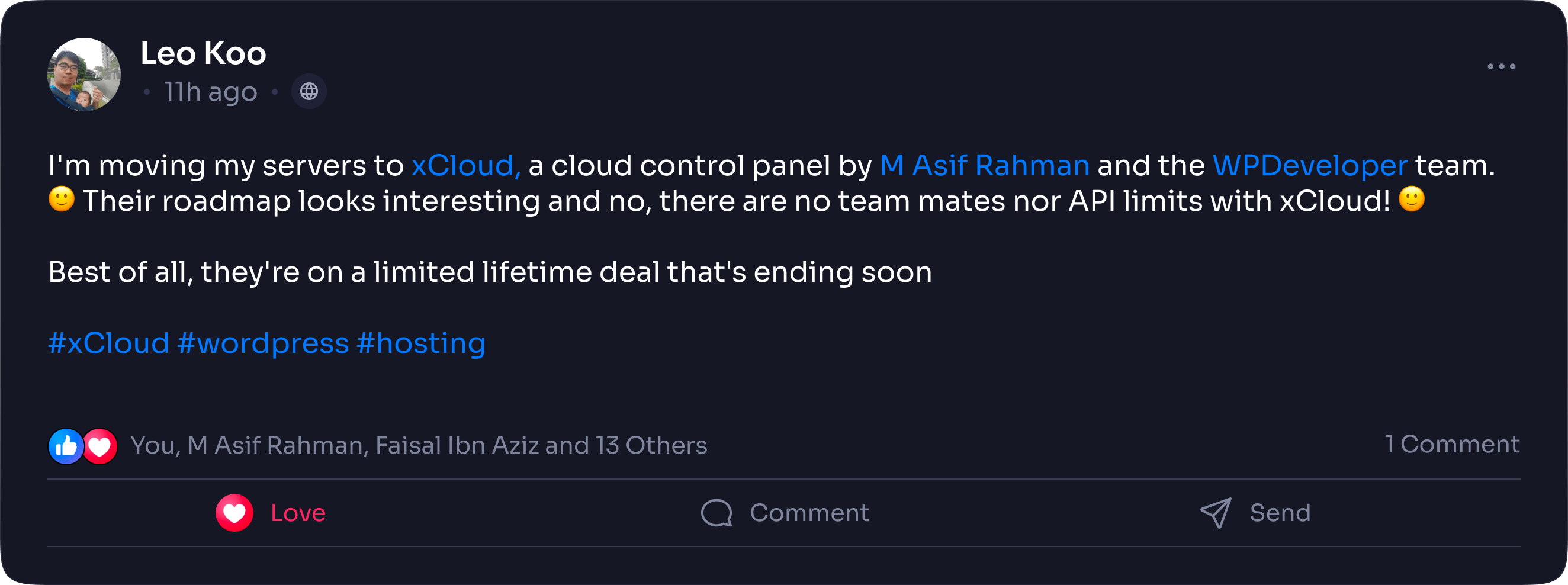Open the three-dot post options menu

[1501, 66]
